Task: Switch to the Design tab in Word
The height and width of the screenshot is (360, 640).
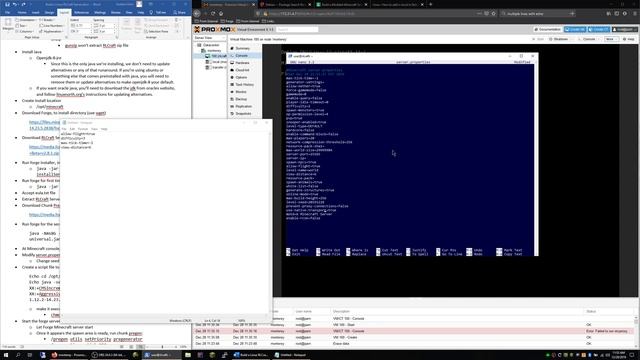Action: pos(49,13)
